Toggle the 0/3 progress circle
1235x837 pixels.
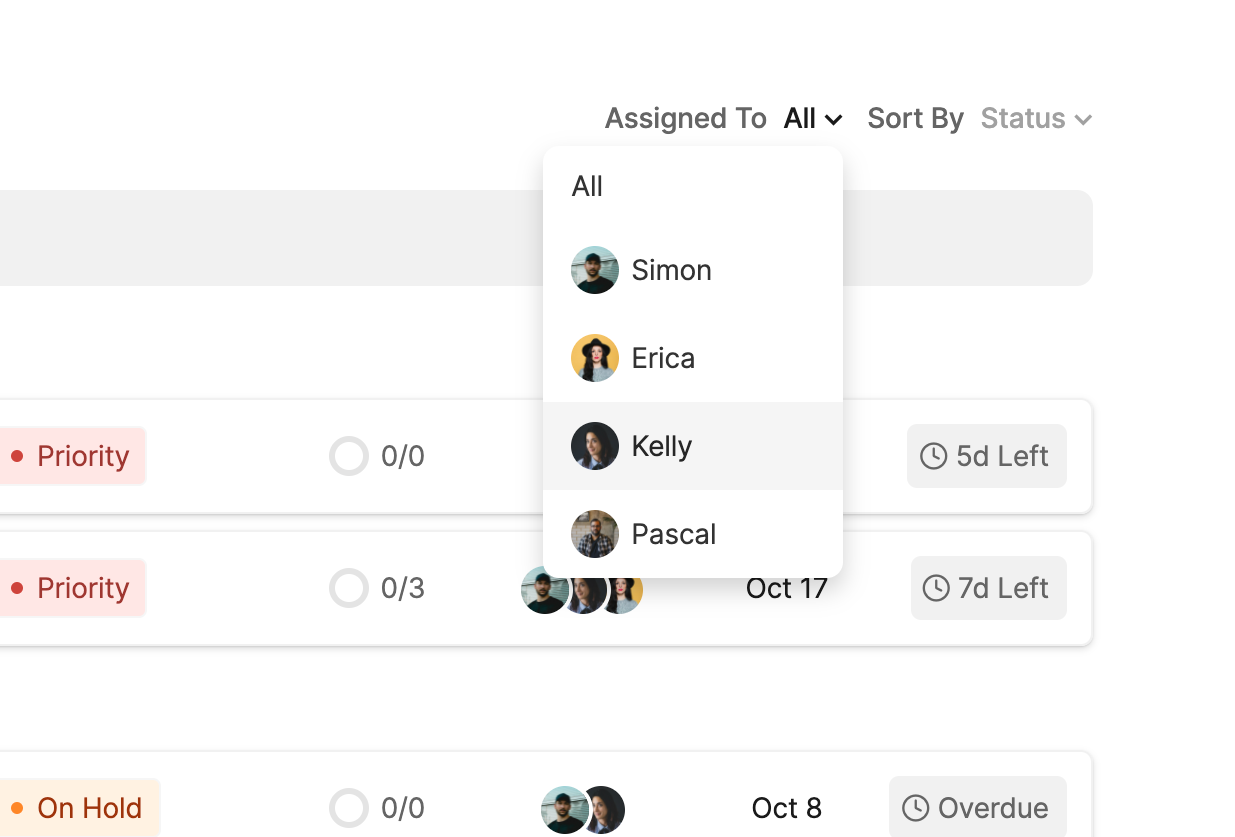click(x=349, y=588)
